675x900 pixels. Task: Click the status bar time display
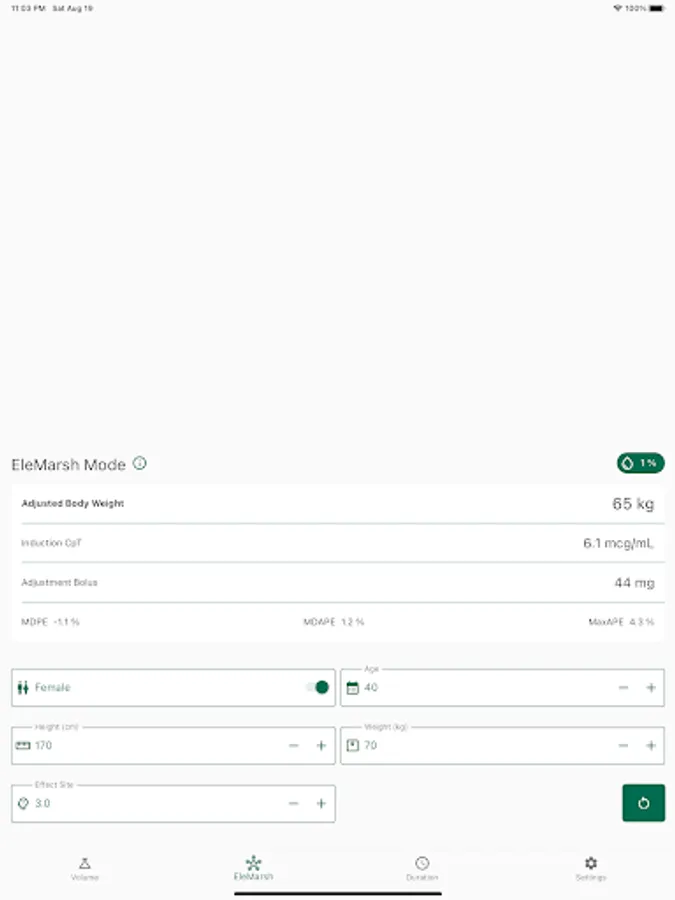point(28,8)
